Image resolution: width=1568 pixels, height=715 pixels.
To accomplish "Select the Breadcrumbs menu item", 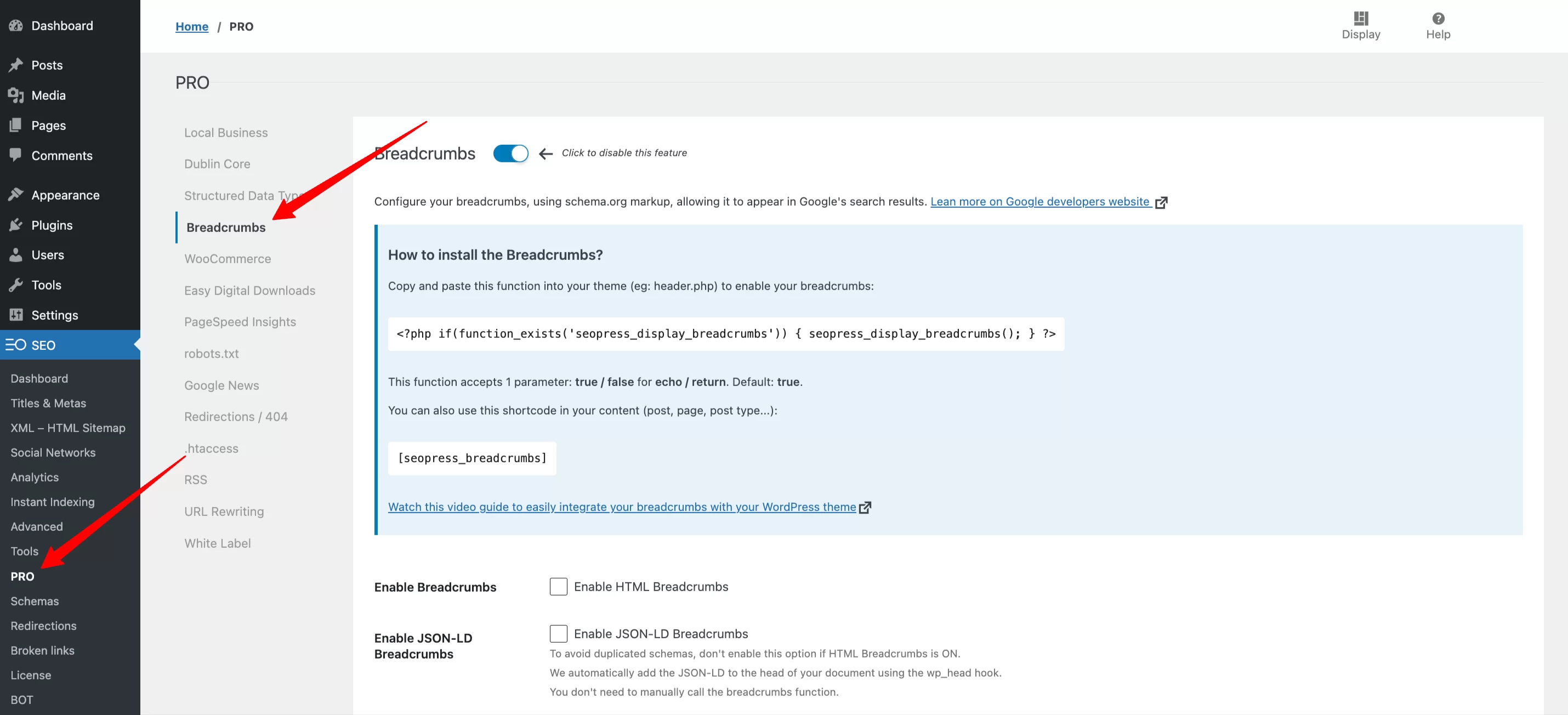I will click(225, 226).
